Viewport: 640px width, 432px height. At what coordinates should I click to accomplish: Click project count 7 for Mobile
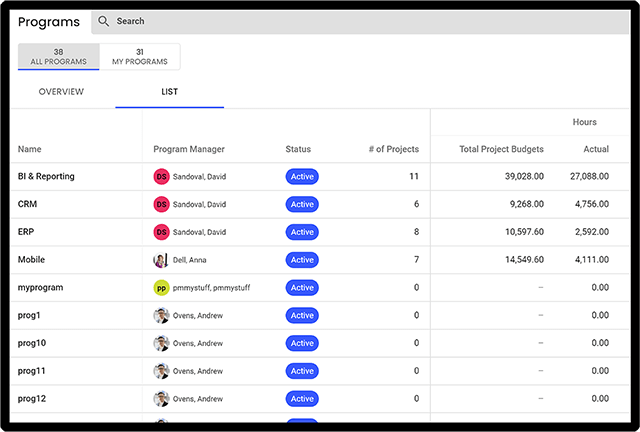coord(416,260)
